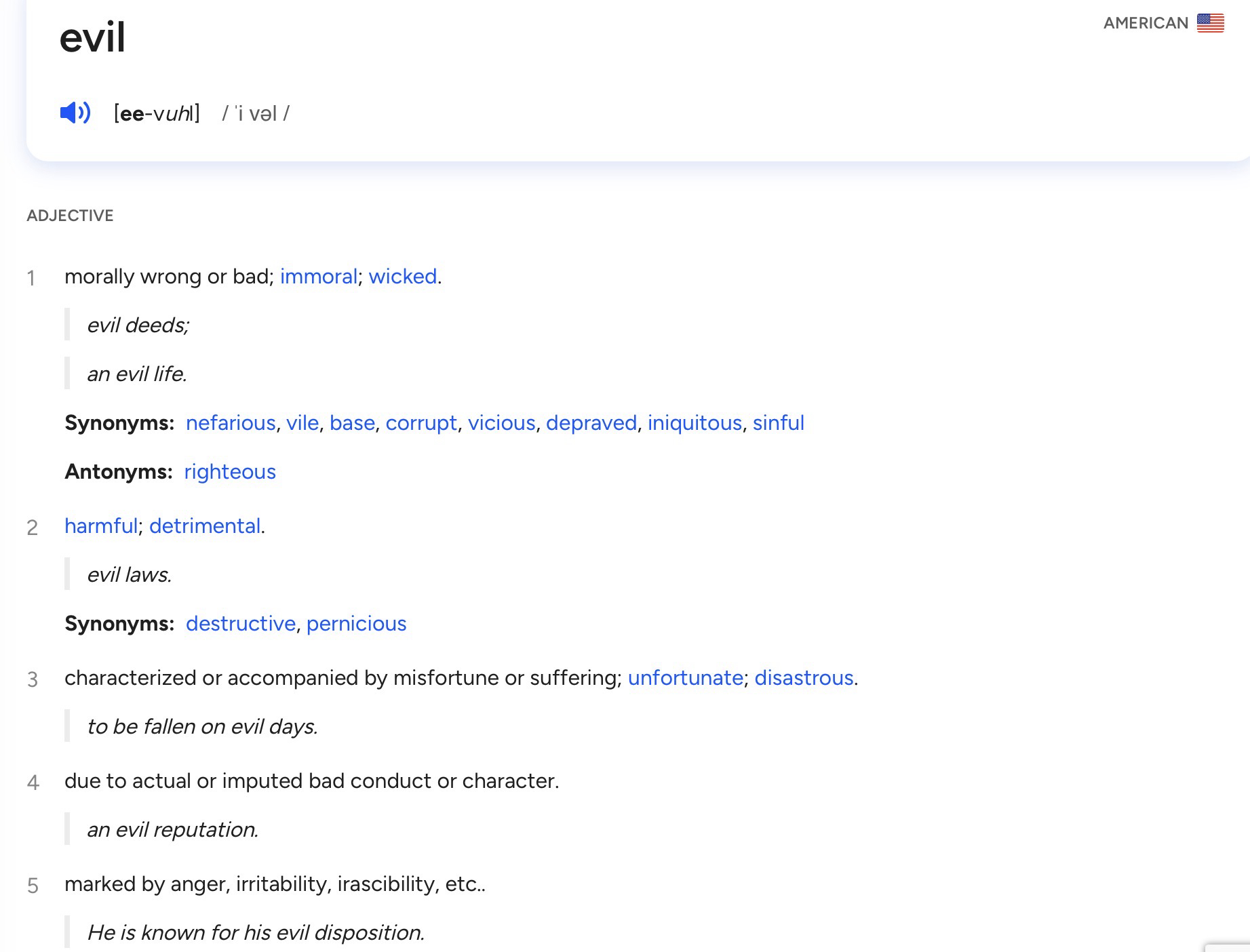The image size is (1250, 952).
Task: Click the AMERICAN dialect label
Action: click(1146, 23)
